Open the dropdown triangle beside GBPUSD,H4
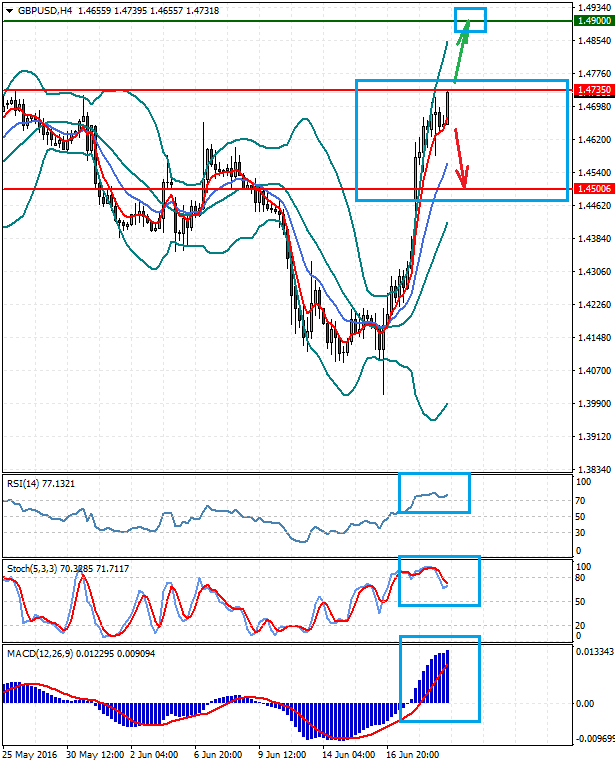The width and height of the screenshot is (615, 766). (9, 11)
